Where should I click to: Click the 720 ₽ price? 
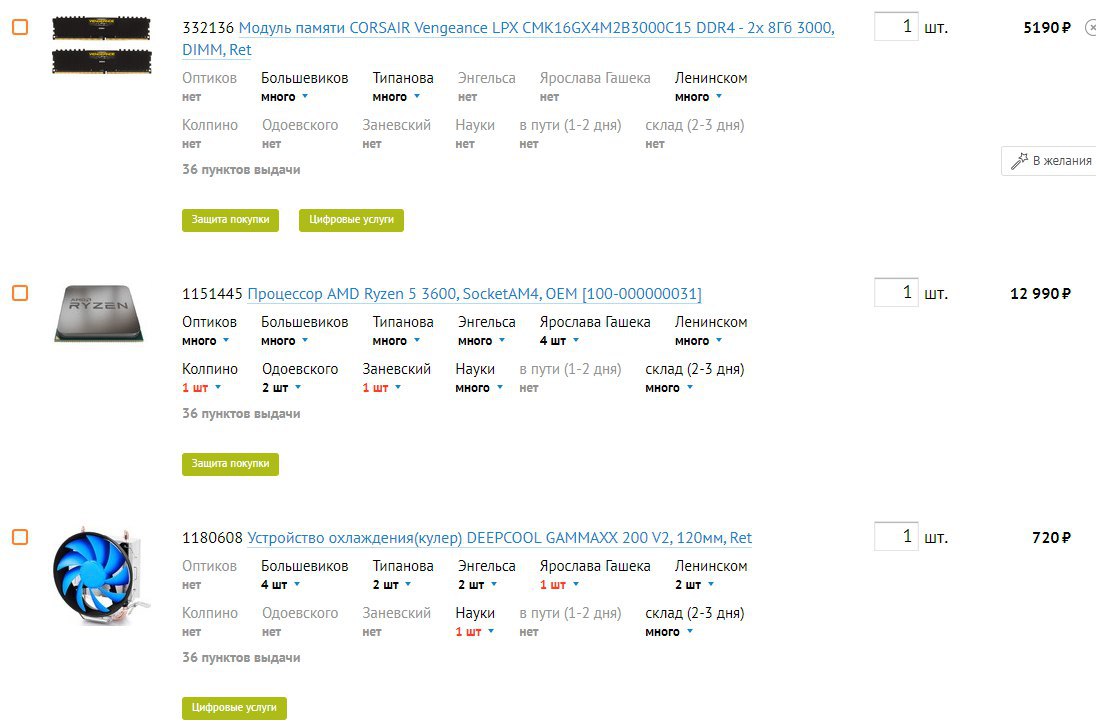click(1051, 537)
